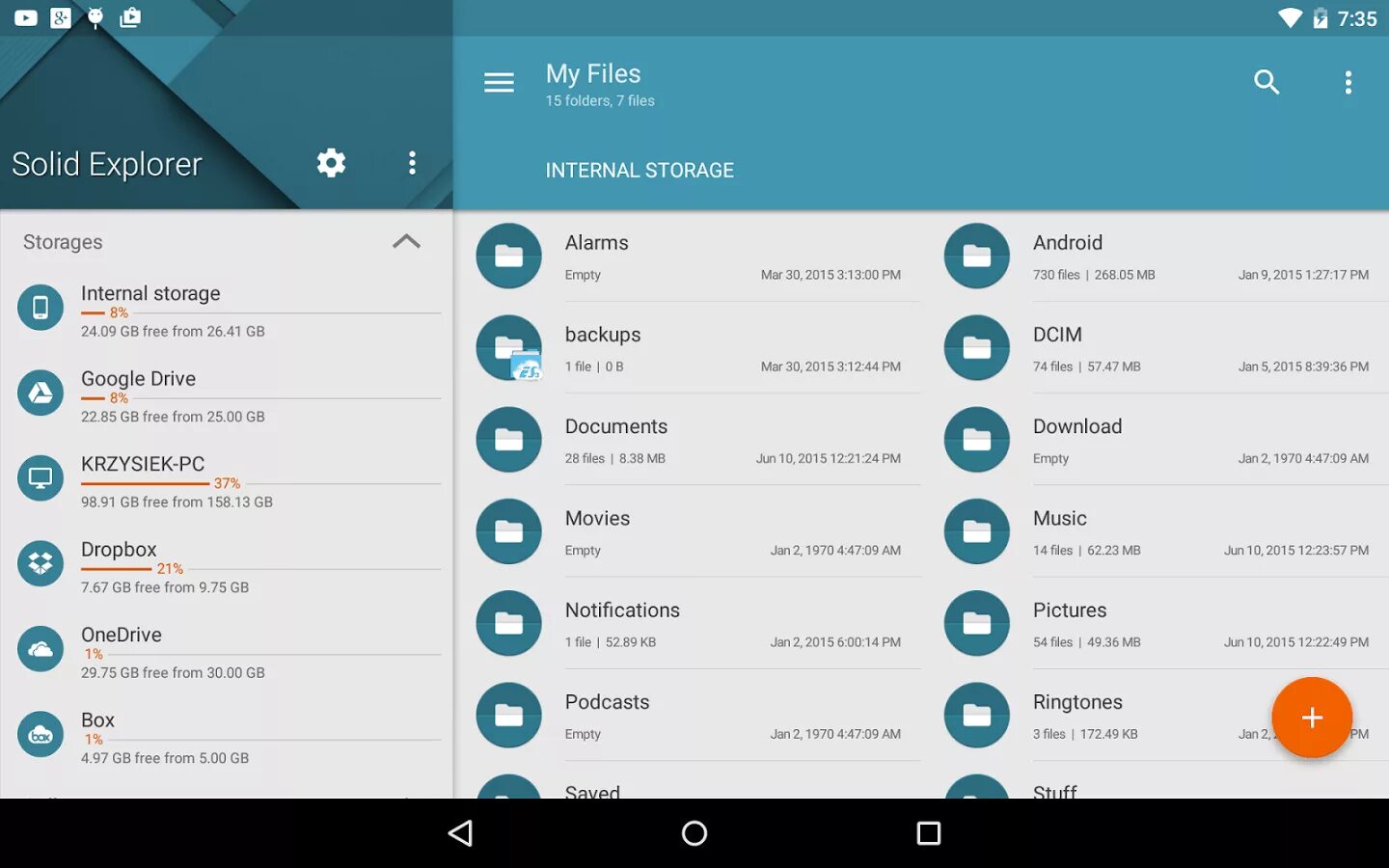The height and width of the screenshot is (868, 1389).
Task: Tap the YouTube notification icon in status bar
Action: click(26, 17)
